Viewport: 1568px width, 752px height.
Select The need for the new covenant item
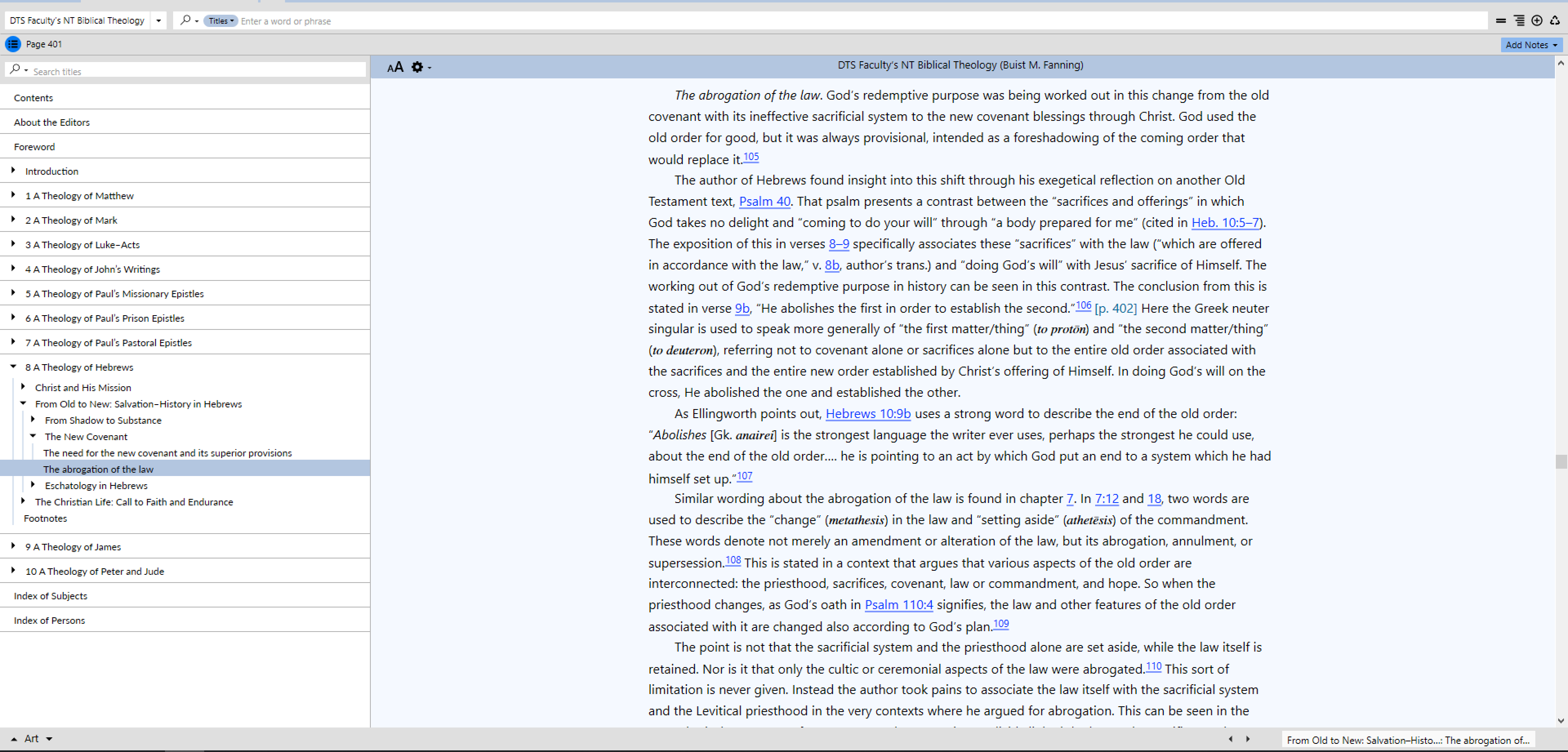click(x=167, y=453)
